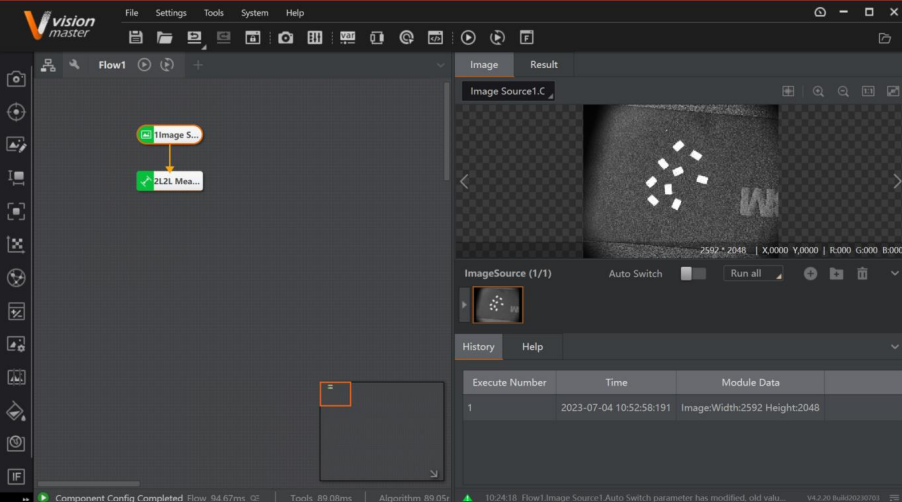Run Flow1 once using its play icon
This screenshot has width=902, height=502.
point(144,64)
